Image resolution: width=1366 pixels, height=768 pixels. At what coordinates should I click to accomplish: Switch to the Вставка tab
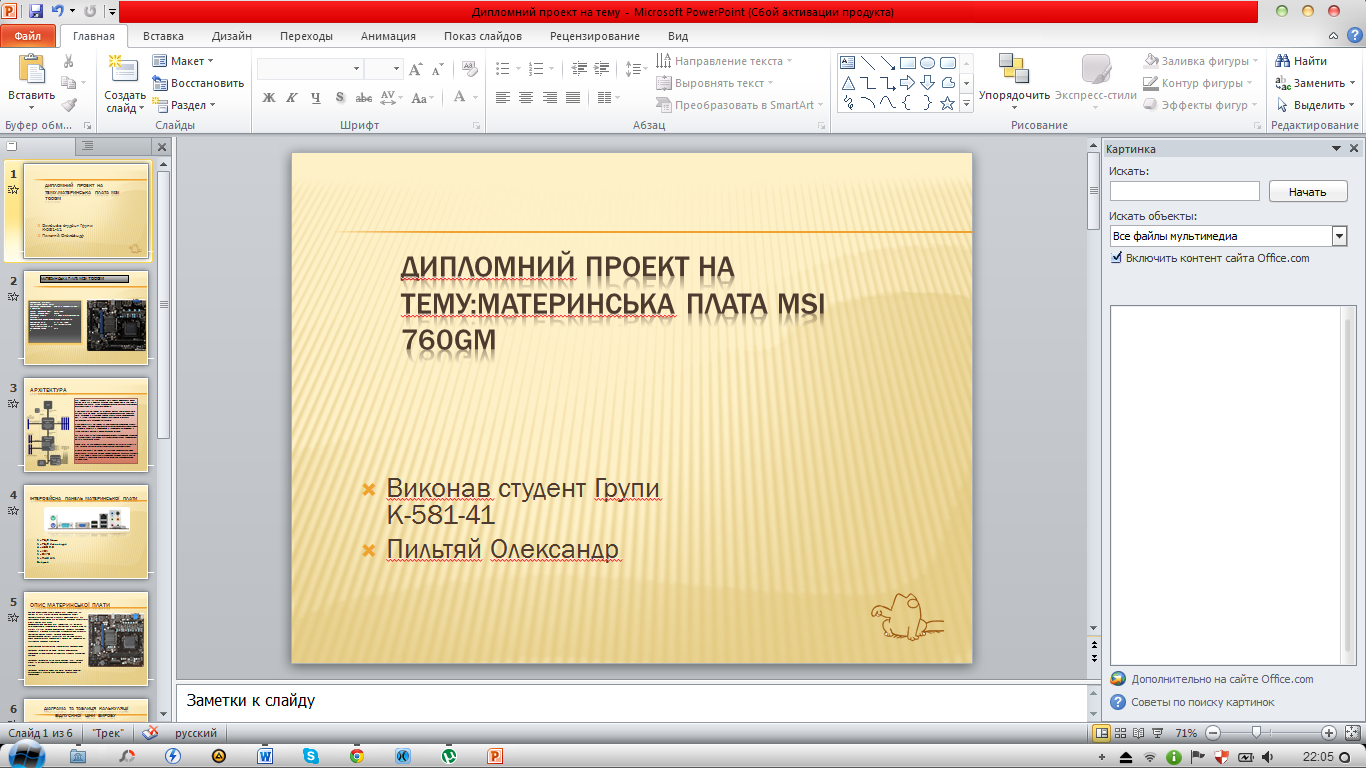pos(163,36)
